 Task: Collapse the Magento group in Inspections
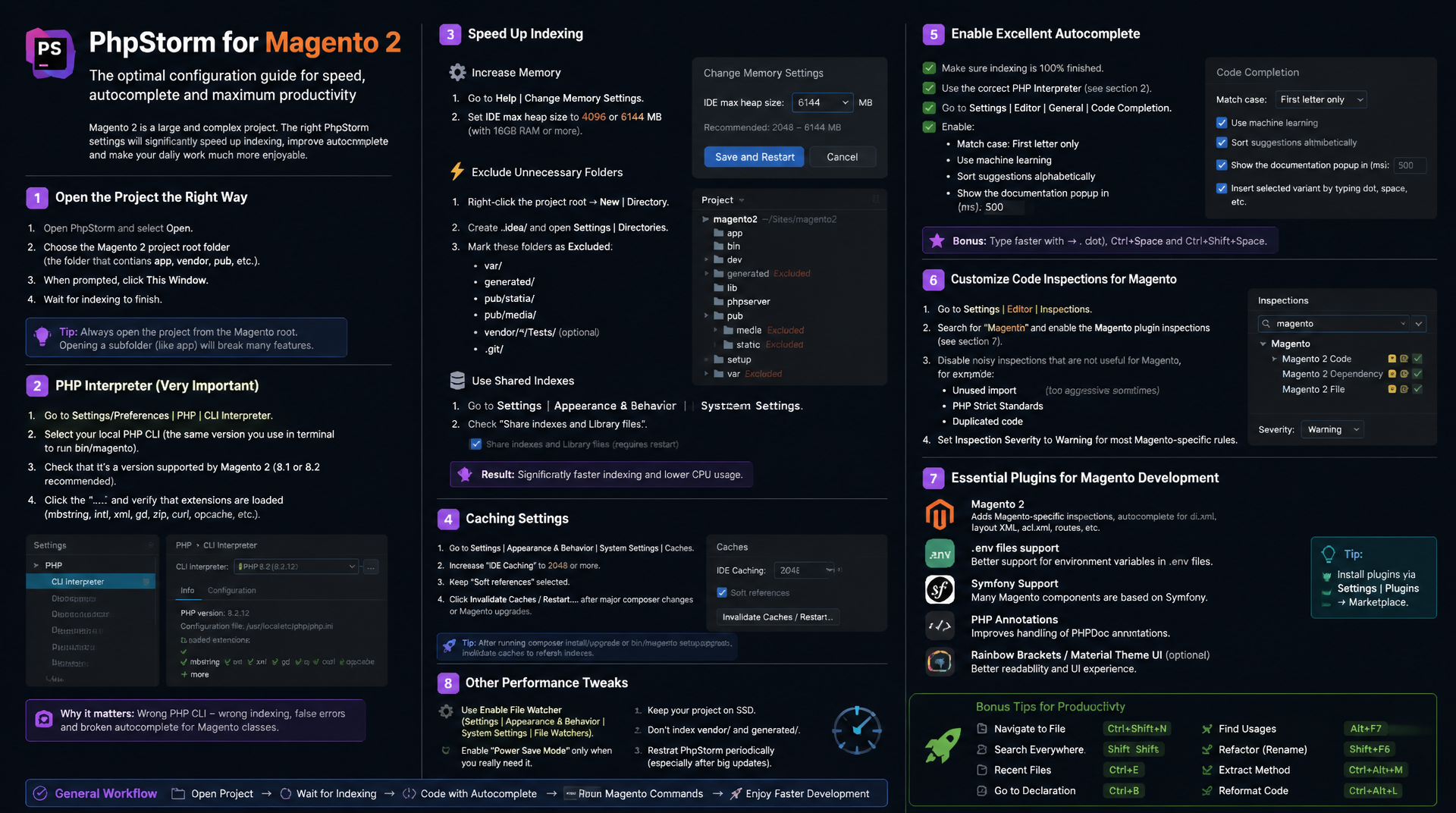point(1263,344)
